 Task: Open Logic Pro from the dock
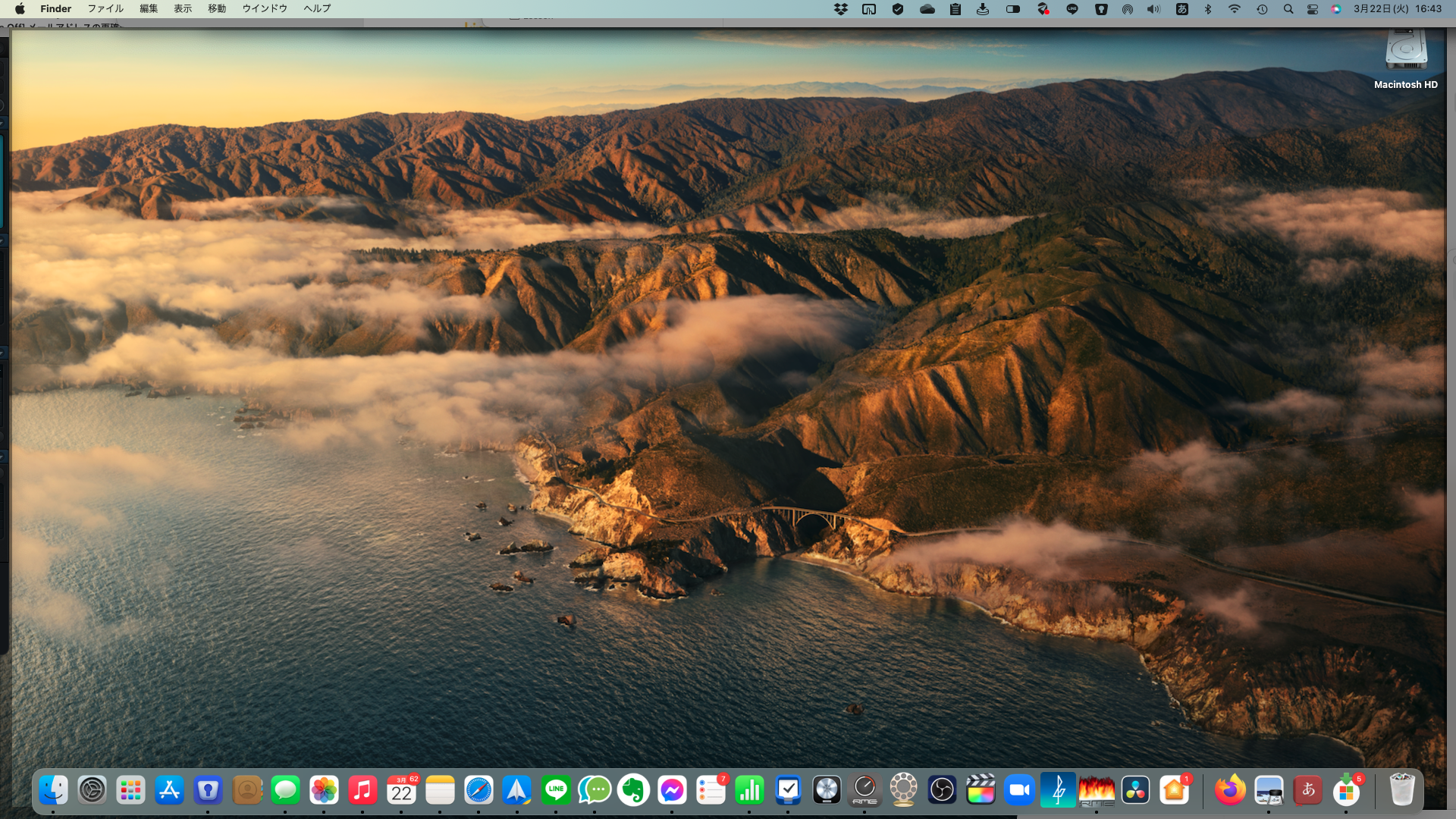[827, 790]
